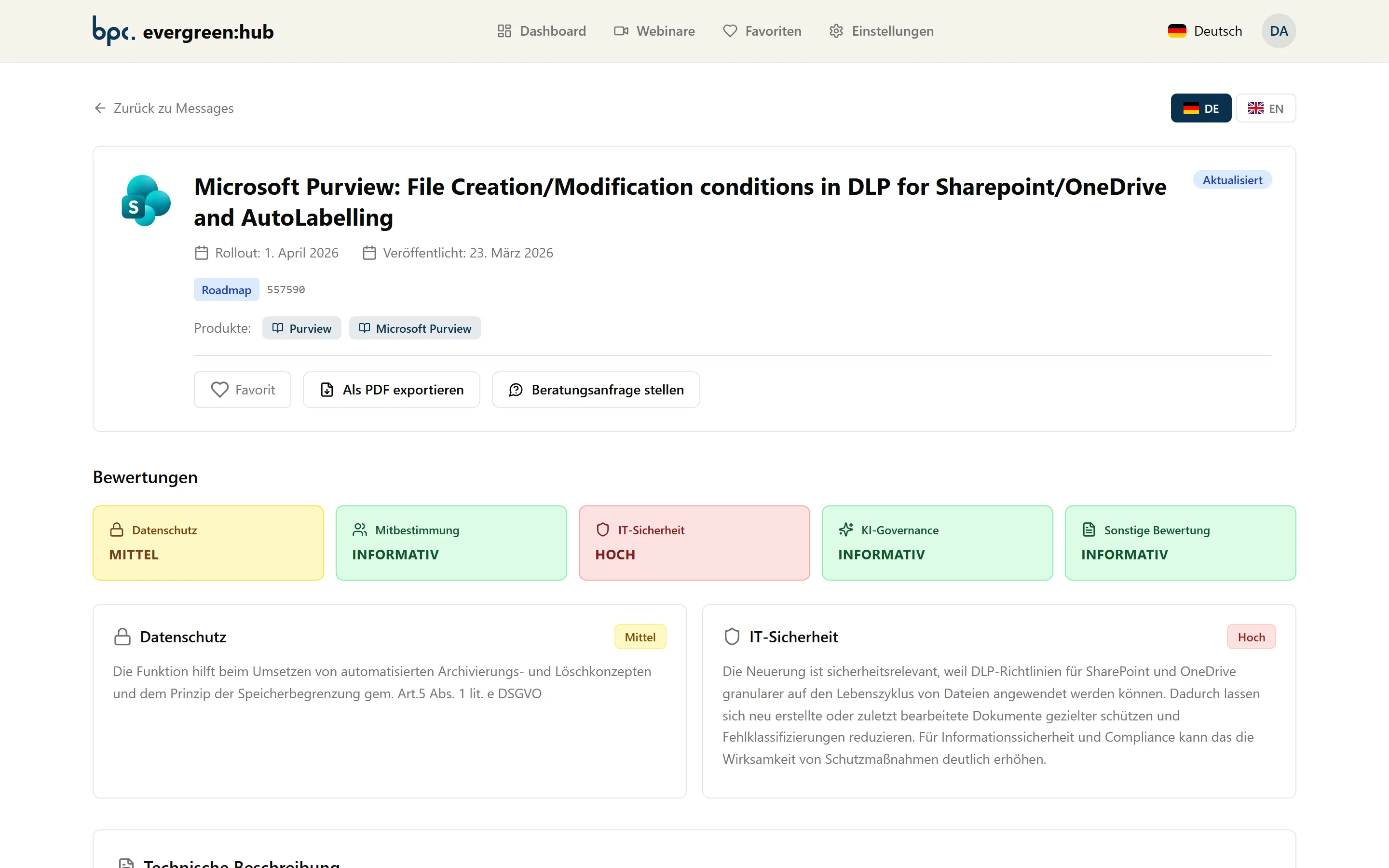The image size is (1389, 868).
Task: Click the Roadmap tag
Action: [x=226, y=290]
